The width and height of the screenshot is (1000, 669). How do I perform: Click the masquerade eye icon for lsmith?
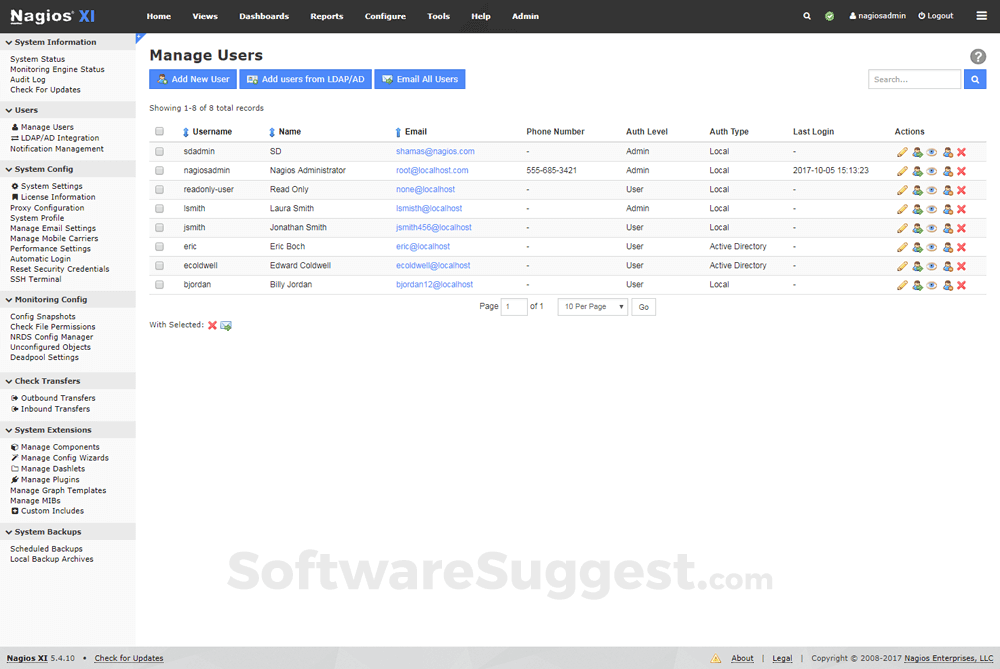click(x=932, y=209)
